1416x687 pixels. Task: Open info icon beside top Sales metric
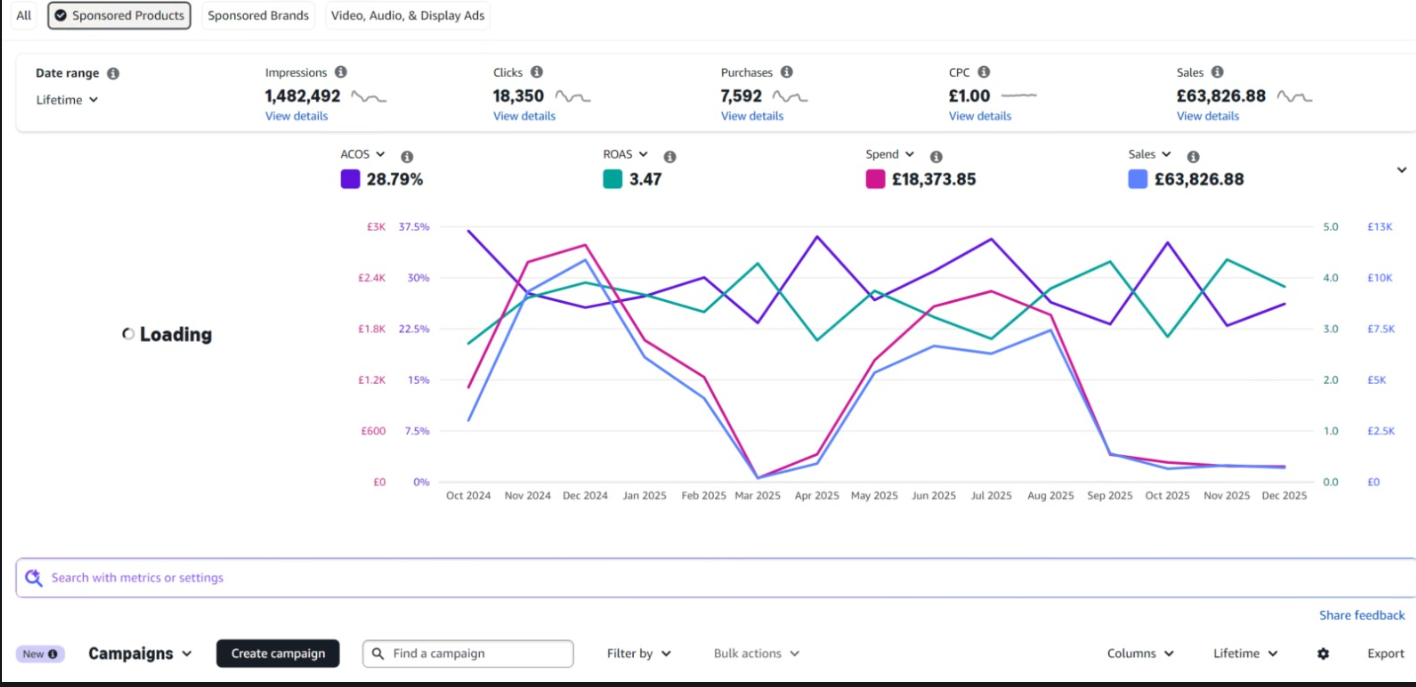tap(1217, 72)
